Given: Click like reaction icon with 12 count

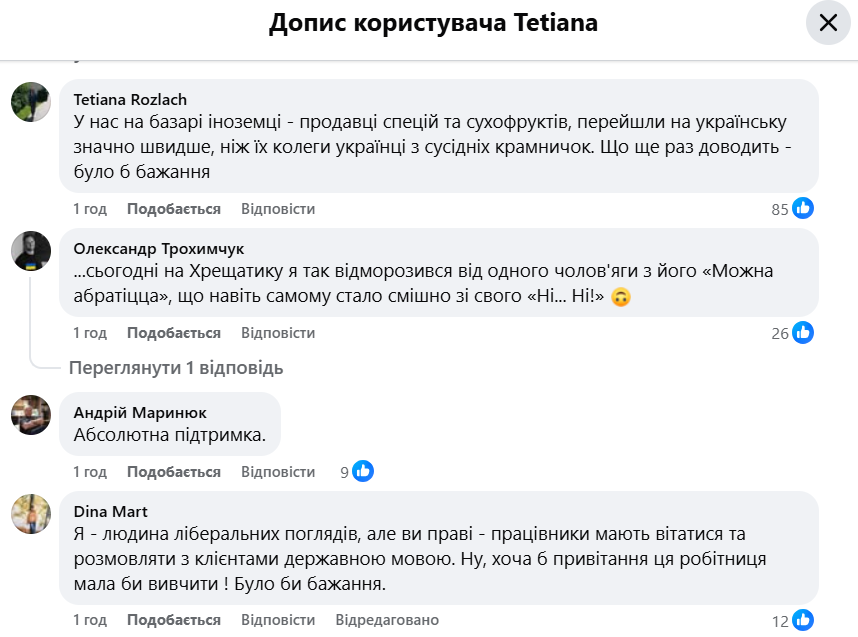Looking at the screenshot, I should click(803, 620).
